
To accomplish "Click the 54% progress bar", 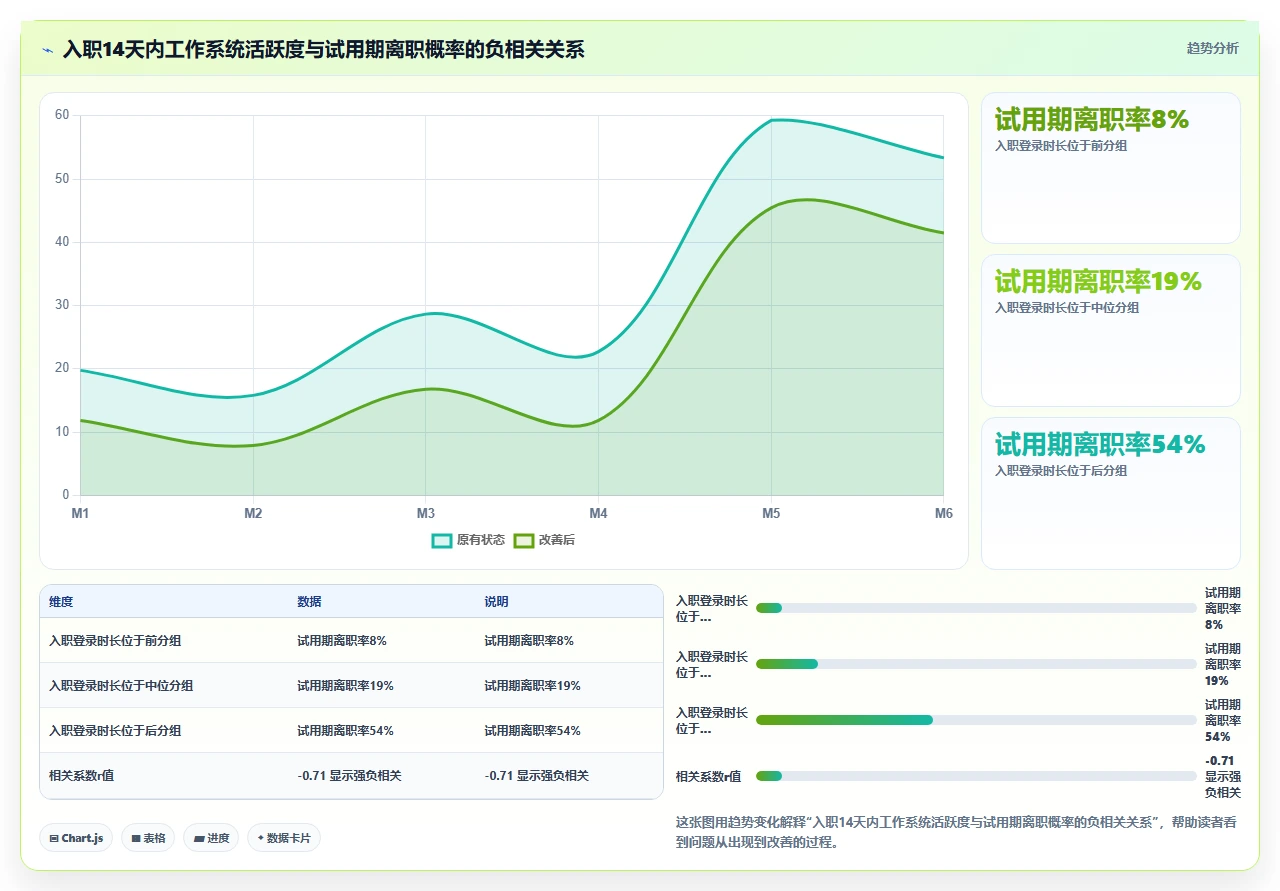I will 976,720.
